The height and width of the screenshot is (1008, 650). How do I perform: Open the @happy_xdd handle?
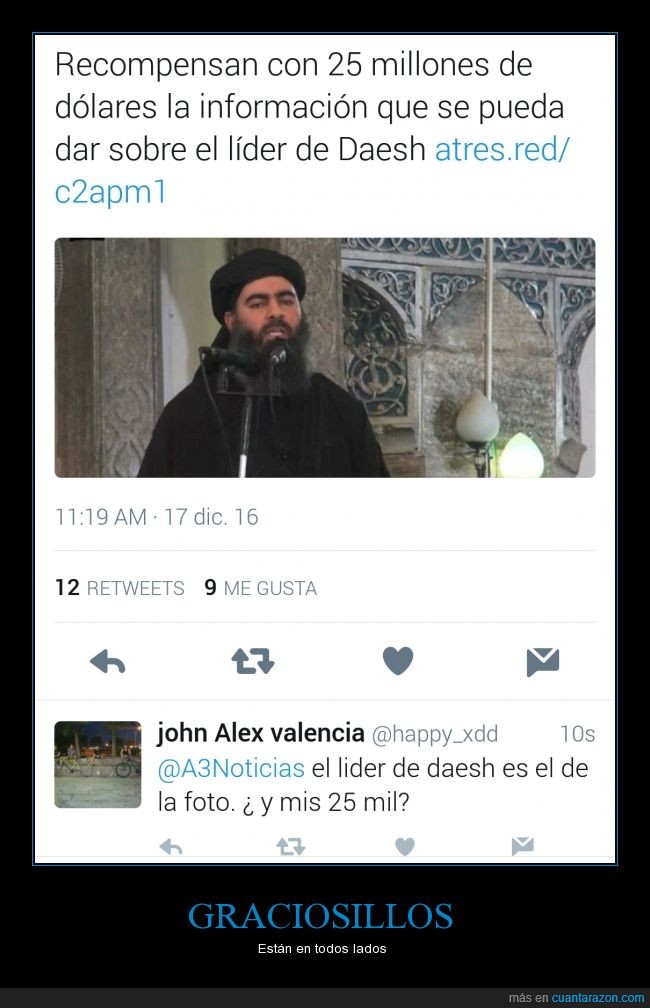click(x=435, y=734)
